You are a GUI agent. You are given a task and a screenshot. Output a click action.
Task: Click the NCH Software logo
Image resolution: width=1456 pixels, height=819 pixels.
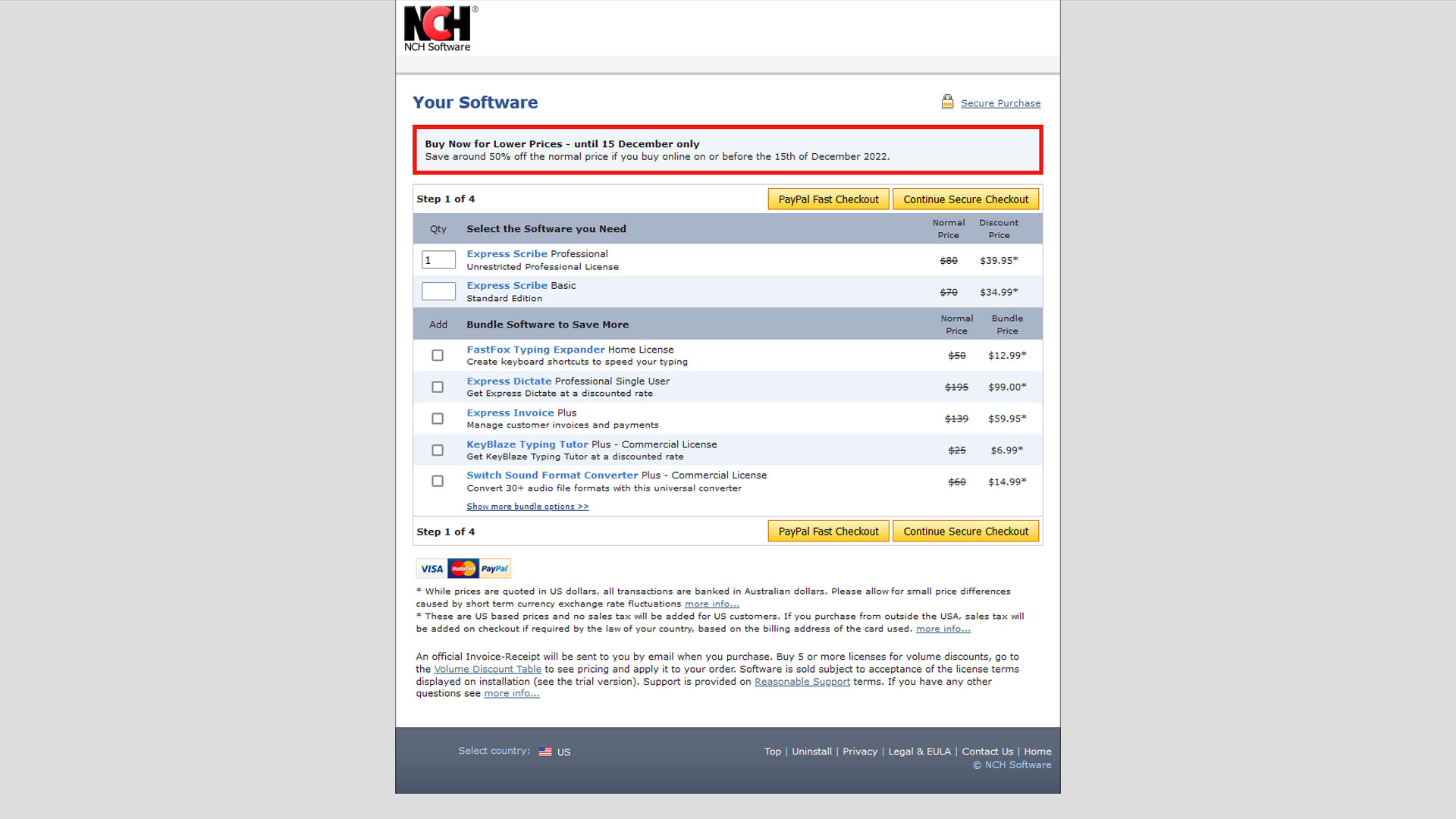coord(440,29)
